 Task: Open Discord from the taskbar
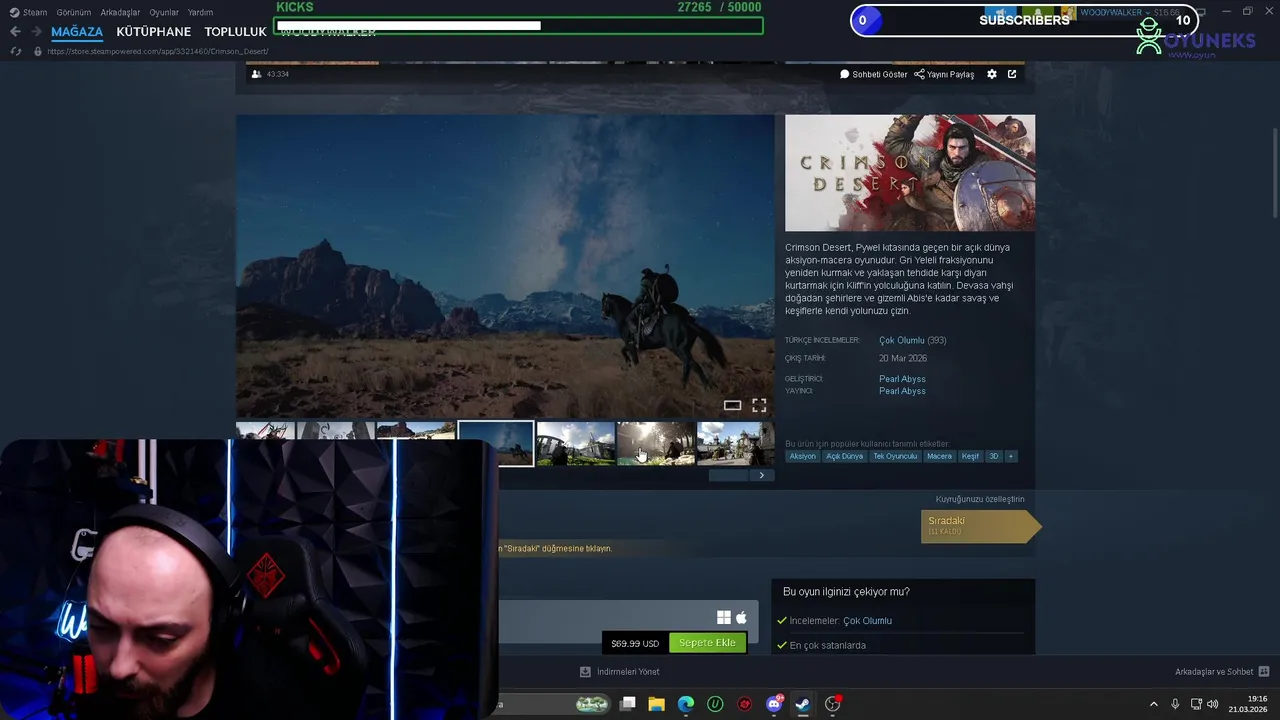pos(774,704)
